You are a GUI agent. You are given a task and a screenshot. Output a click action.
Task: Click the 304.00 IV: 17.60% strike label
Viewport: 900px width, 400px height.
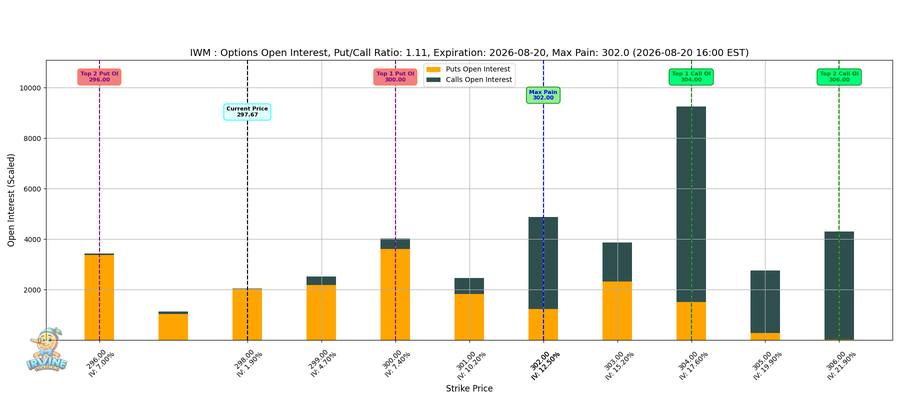[690, 365]
